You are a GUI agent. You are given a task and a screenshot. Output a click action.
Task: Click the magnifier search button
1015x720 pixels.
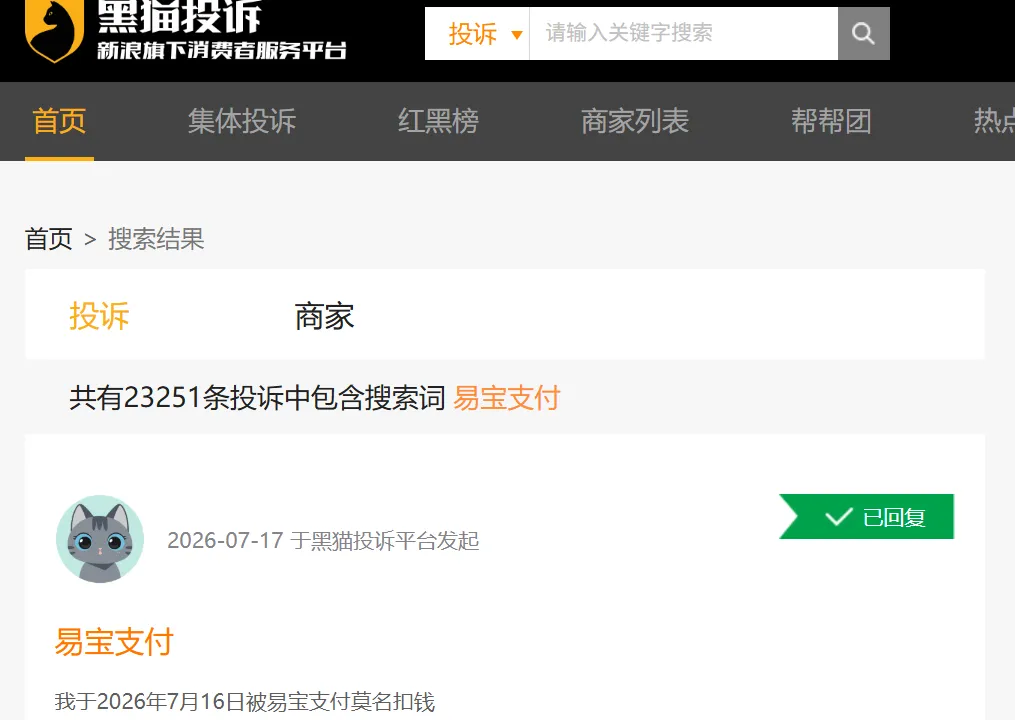(864, 34)
